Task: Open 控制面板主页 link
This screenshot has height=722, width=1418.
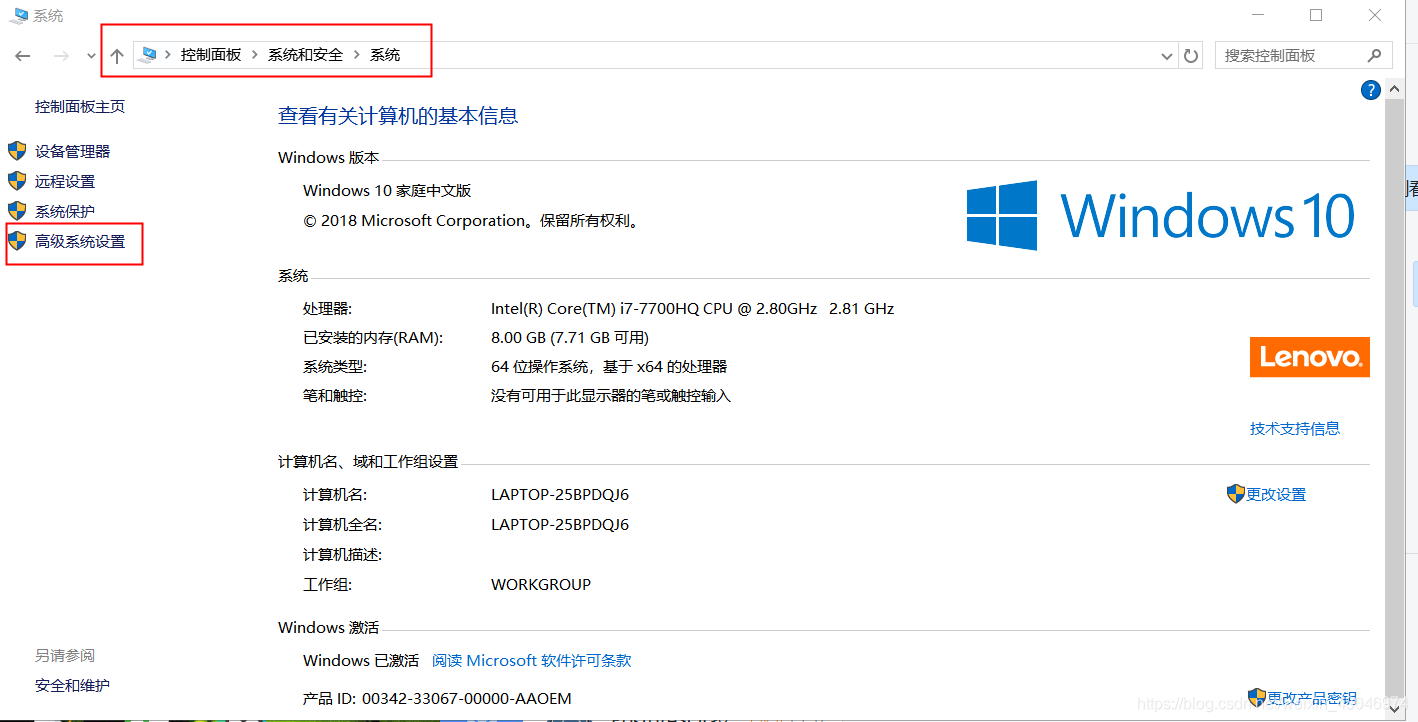Action: point(80,107)
